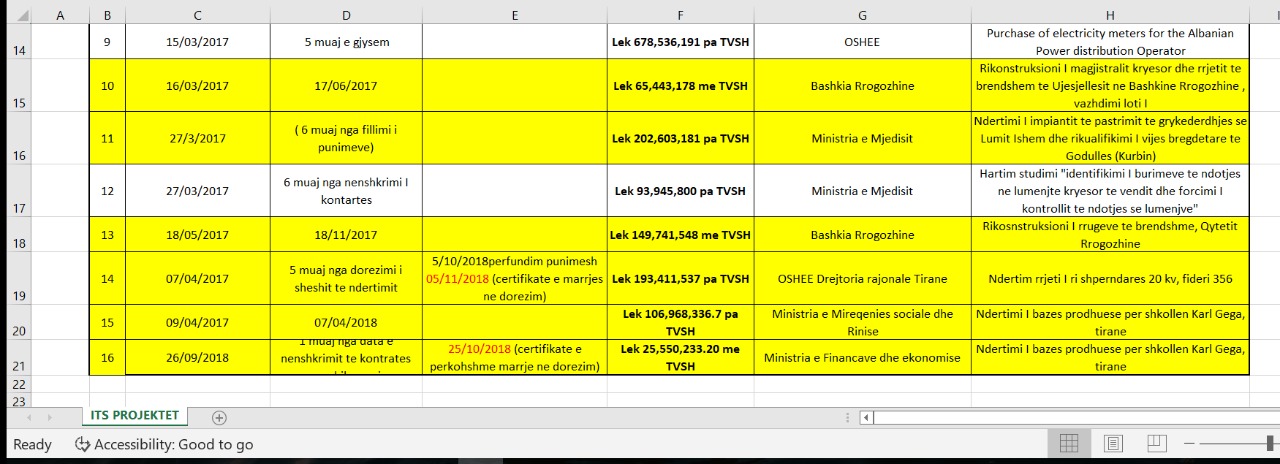Click horizontal scrollbar left arrow

(867, 418)
